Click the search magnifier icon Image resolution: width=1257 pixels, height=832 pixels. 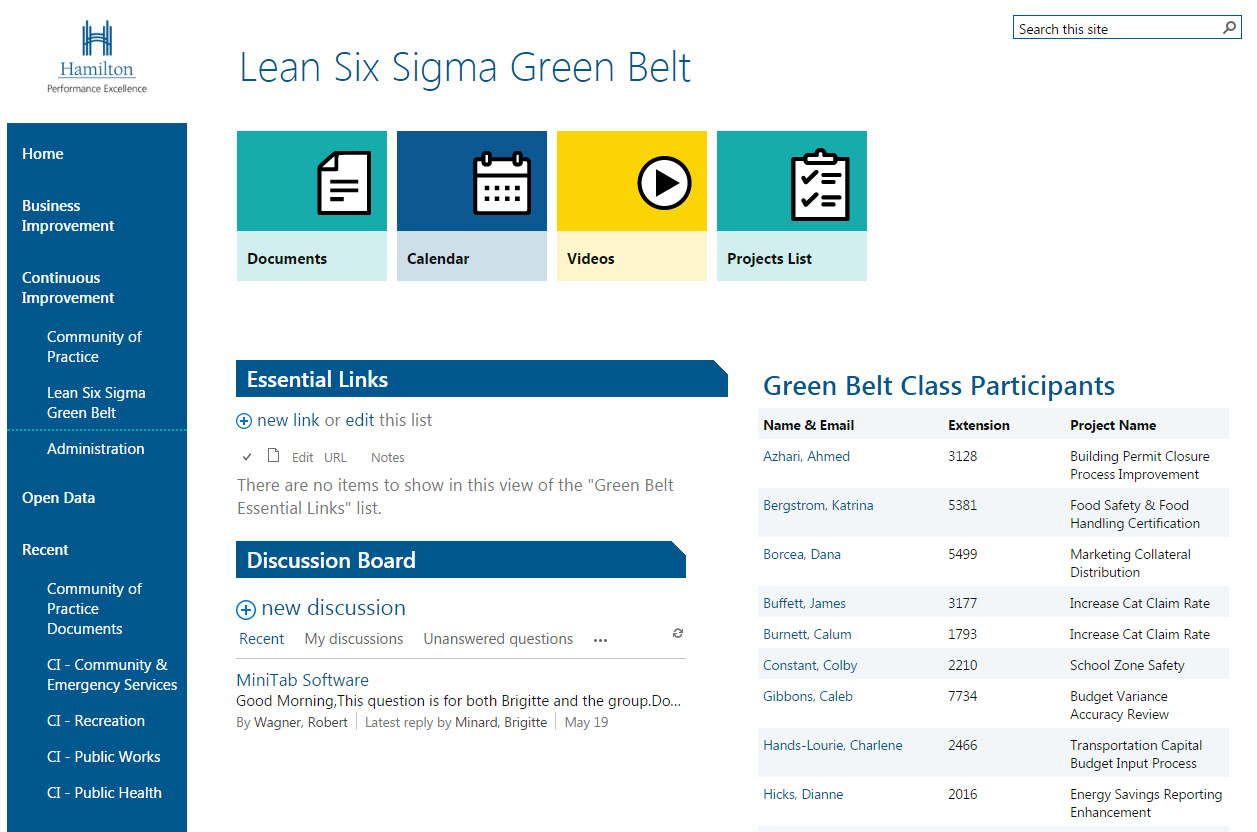(x=1230, y=28)
